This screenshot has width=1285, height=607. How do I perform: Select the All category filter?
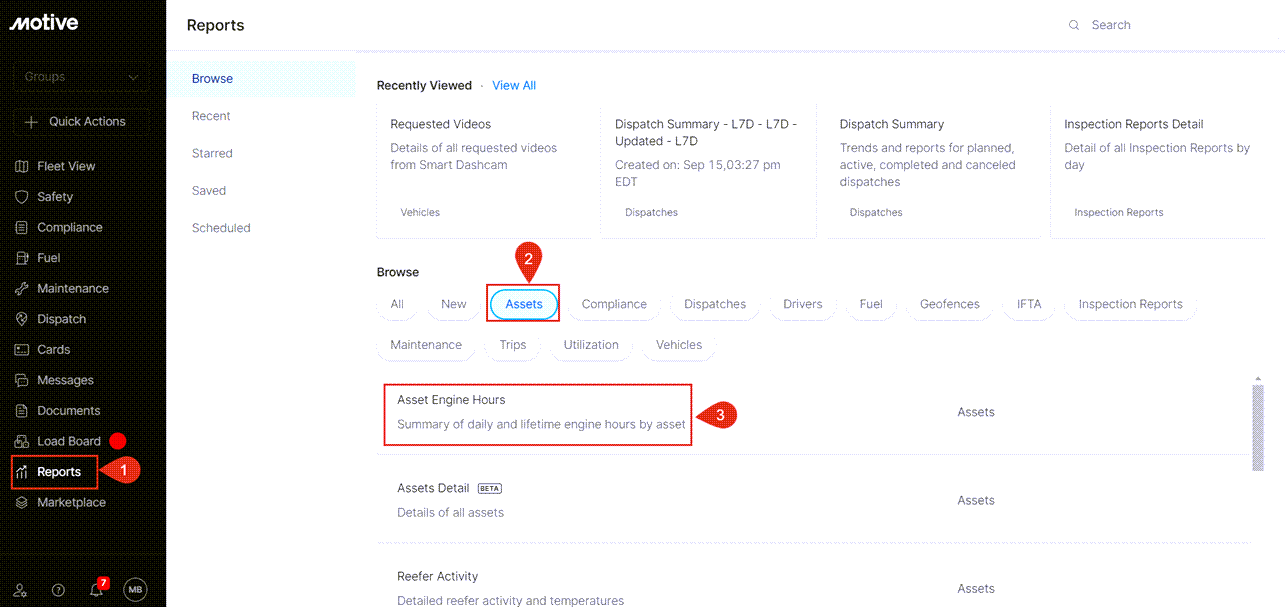[x=397, y=304]
